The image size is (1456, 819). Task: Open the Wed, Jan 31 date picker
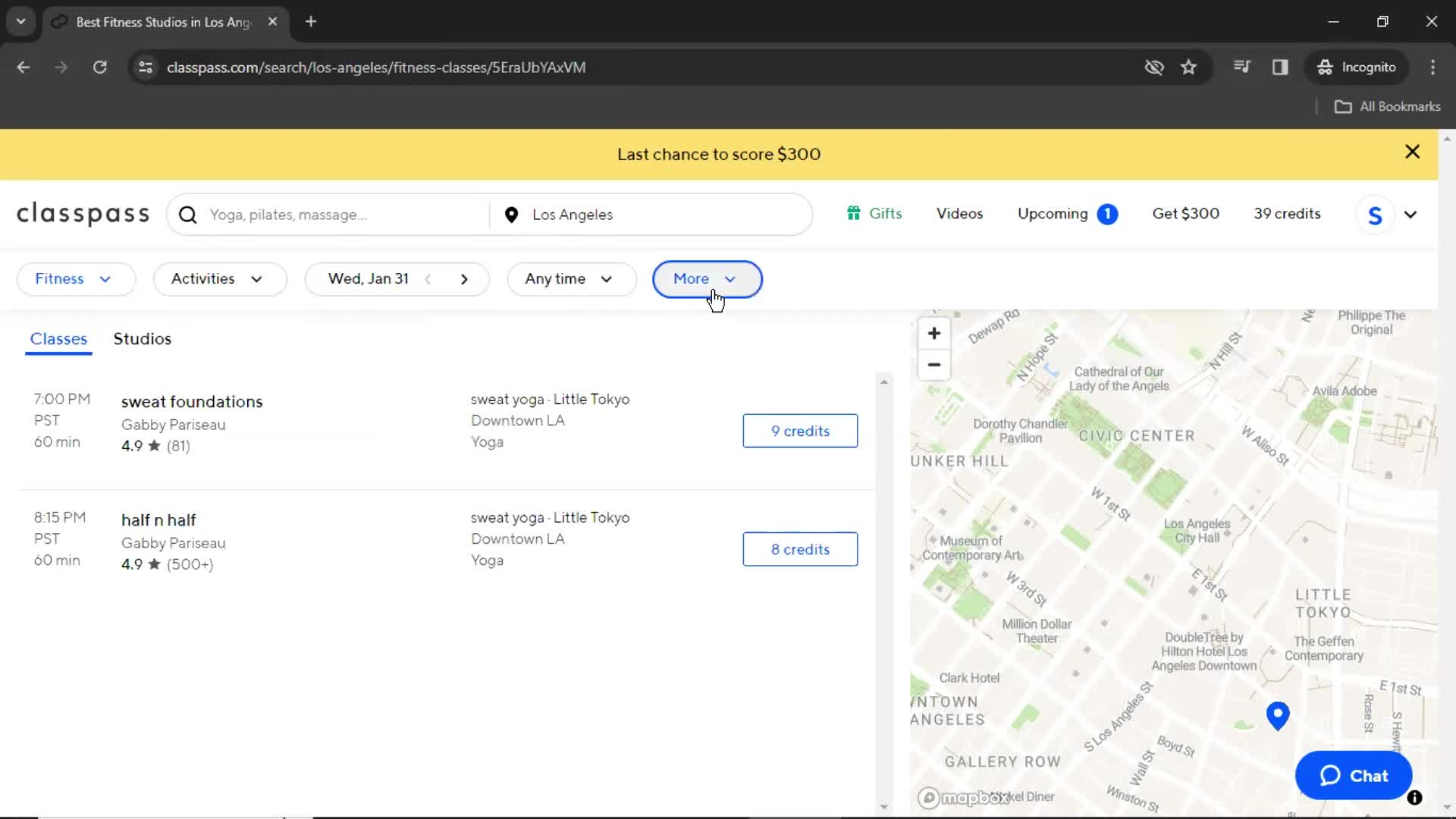click(x=369, y=279)
